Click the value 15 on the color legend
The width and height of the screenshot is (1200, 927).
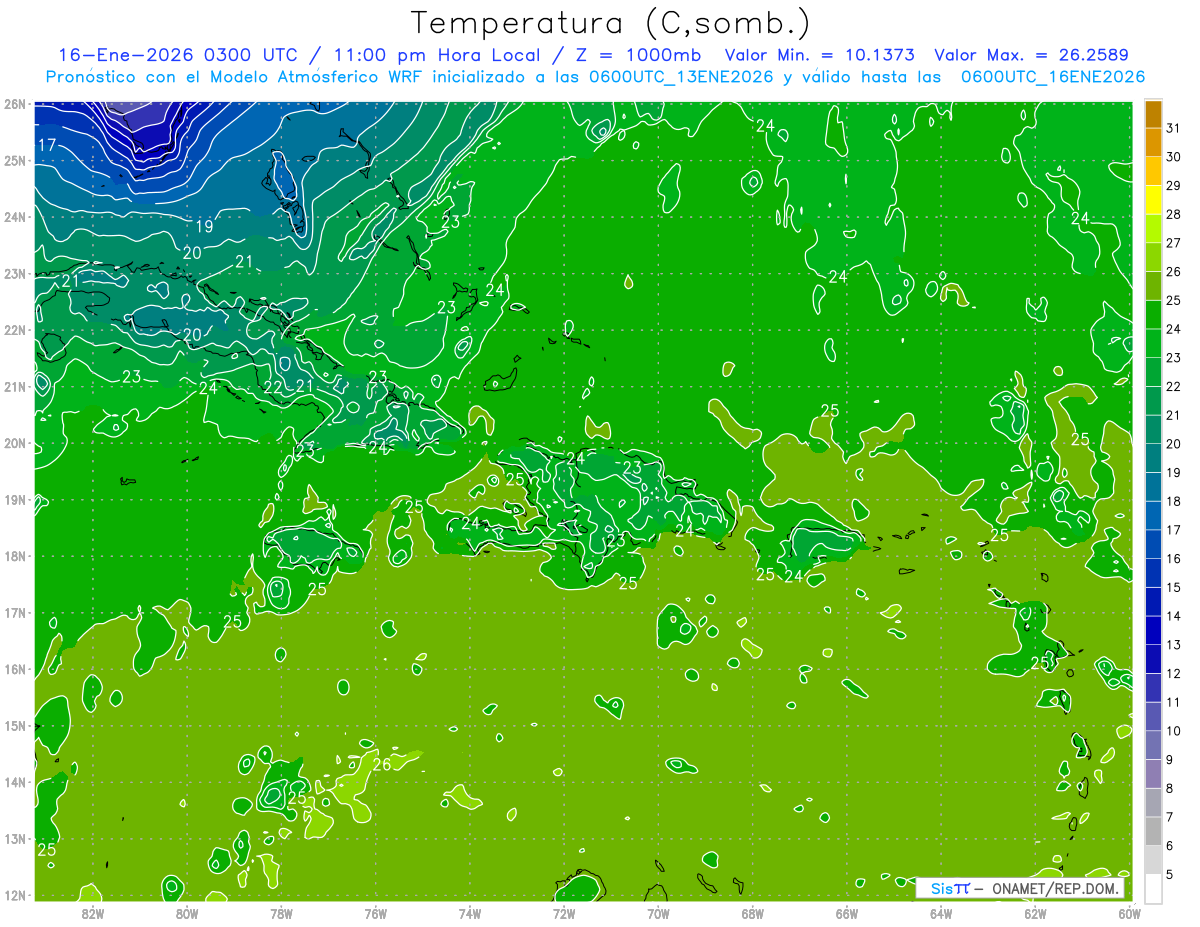[1173, 587]
